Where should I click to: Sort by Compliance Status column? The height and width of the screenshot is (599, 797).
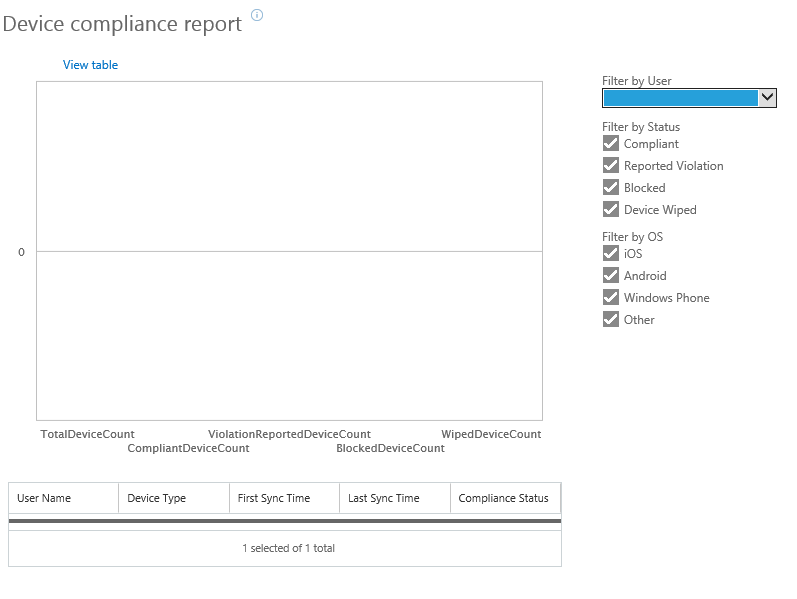[503, 498]
